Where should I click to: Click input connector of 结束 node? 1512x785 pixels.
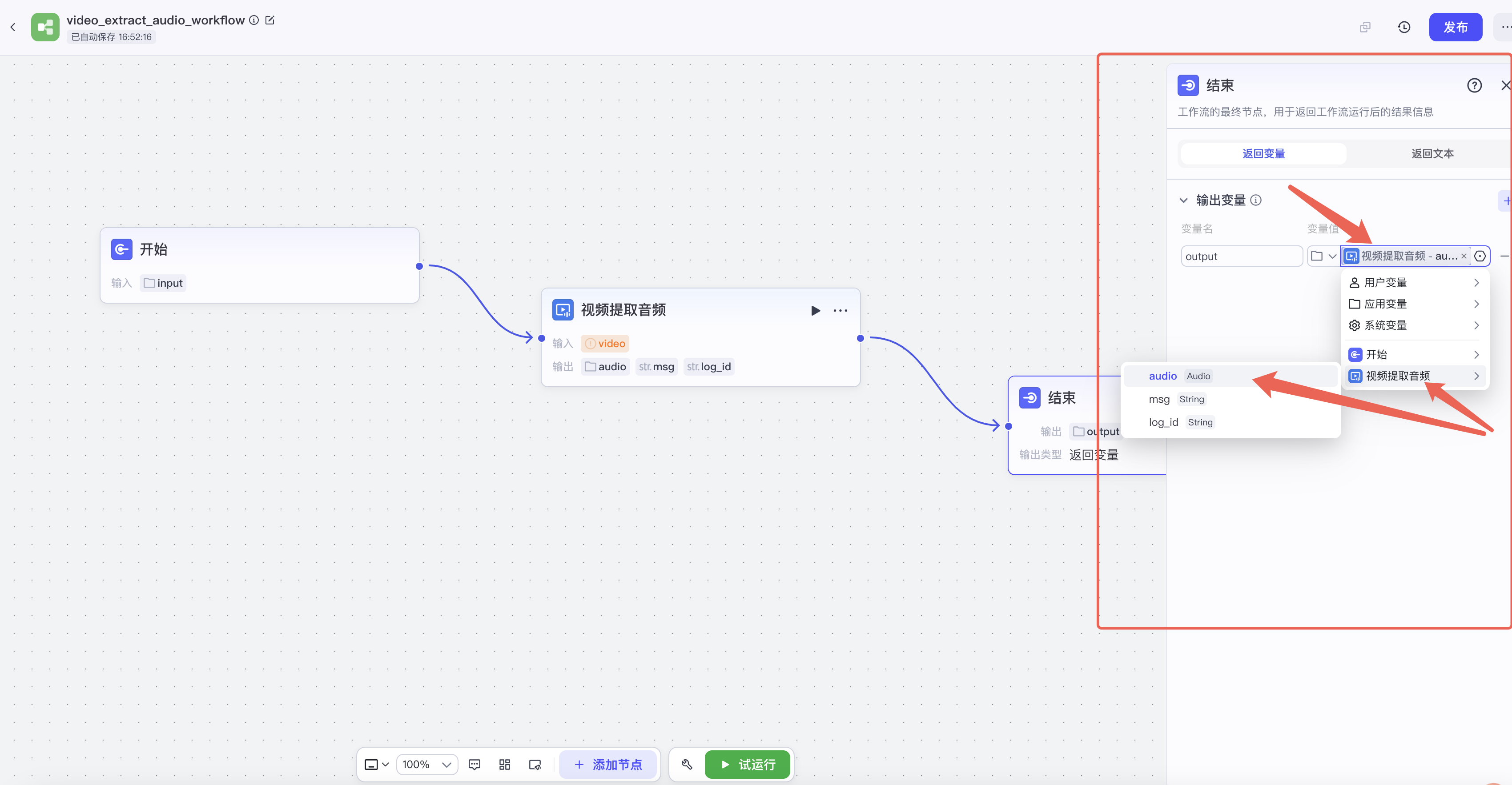pyautogui.click(x=1009, y=427)
